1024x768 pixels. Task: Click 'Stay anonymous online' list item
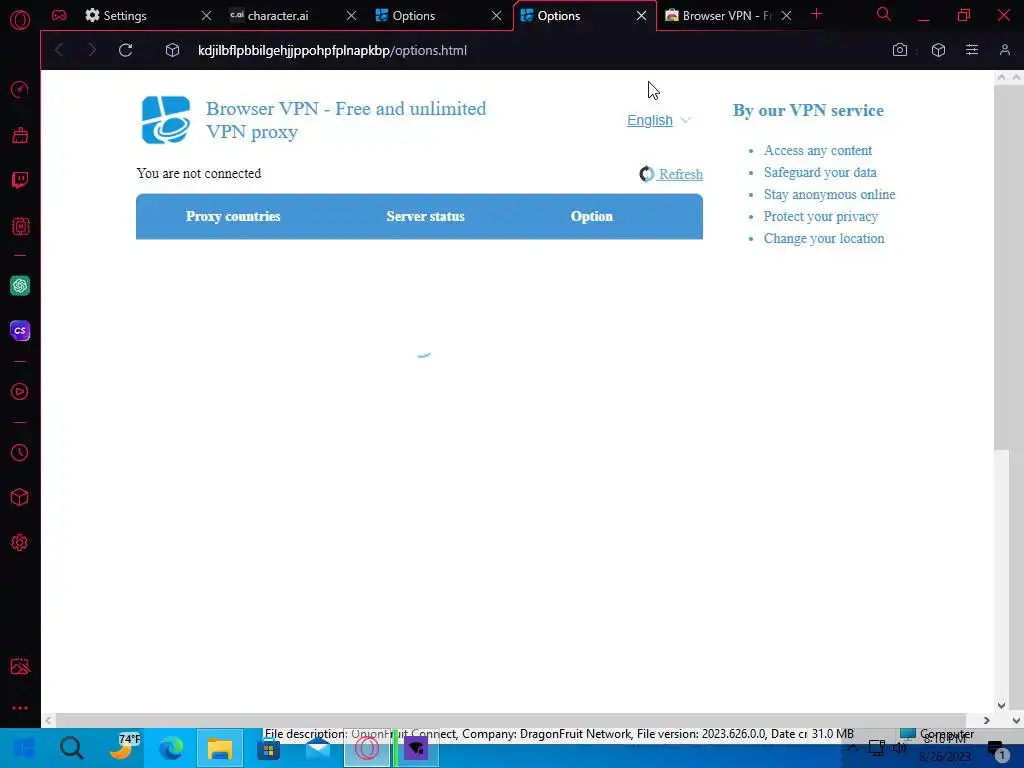click(829, 195)
